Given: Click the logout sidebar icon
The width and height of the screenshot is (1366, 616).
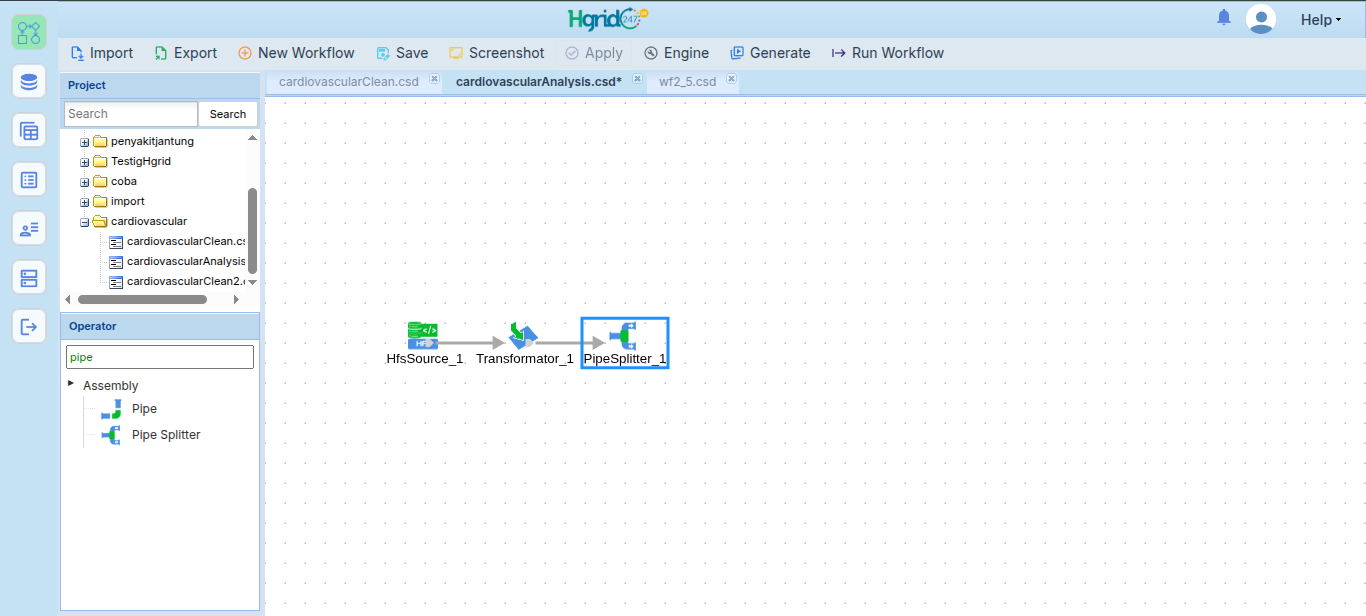Looking at the screenshot, I should click(x=29, y=326).
